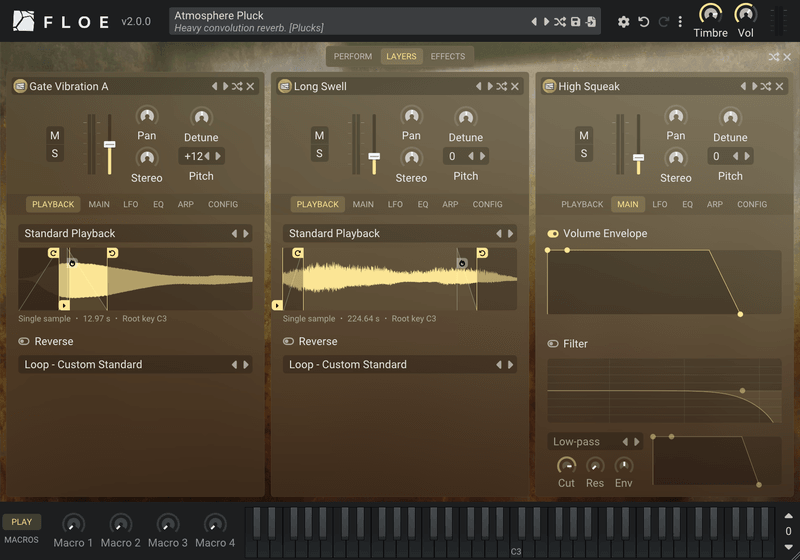Open Standard Playback dropdown in Gate Vibration A

click(x=135, y=234)
